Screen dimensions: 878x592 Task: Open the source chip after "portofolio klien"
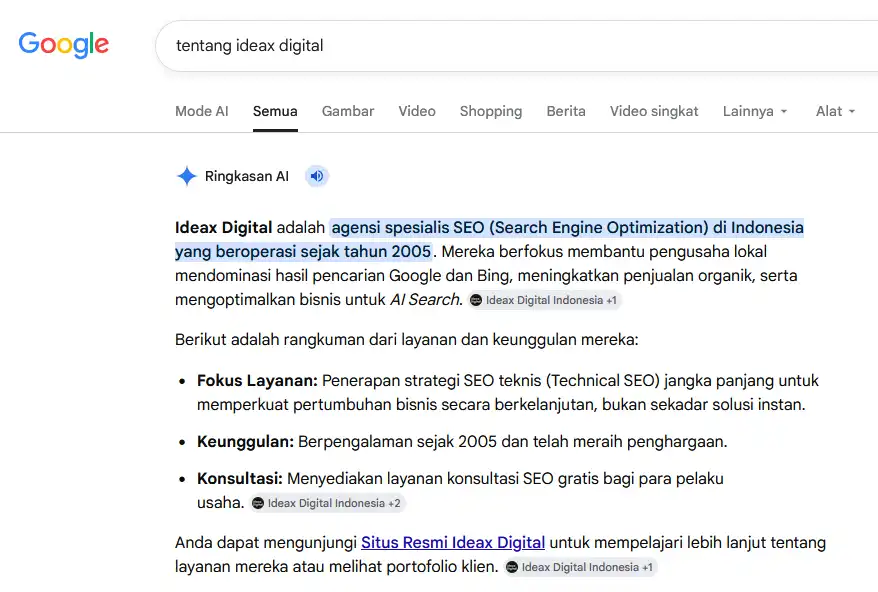click(x=580, y=567)
